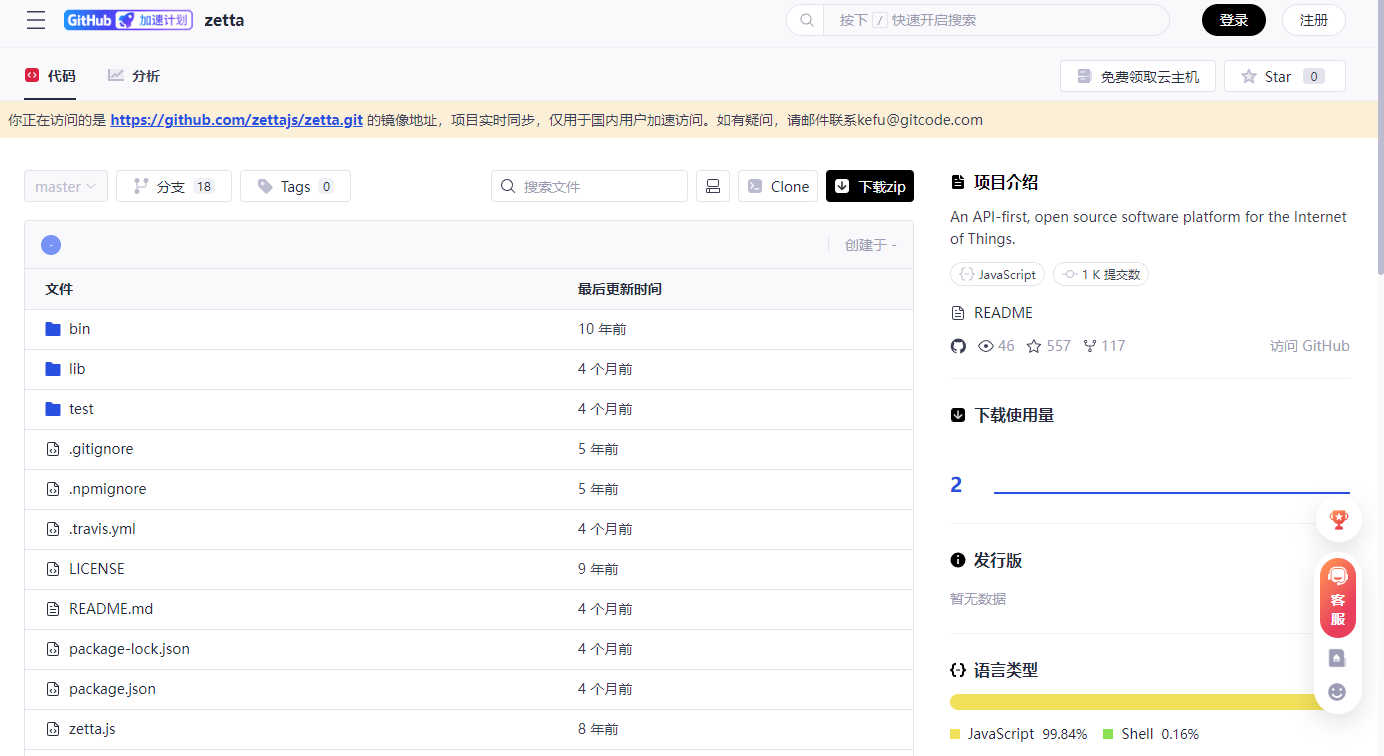This screenshot has width=1384, height=756.
Task: Open the Tags 0 button
Action: 295,186
